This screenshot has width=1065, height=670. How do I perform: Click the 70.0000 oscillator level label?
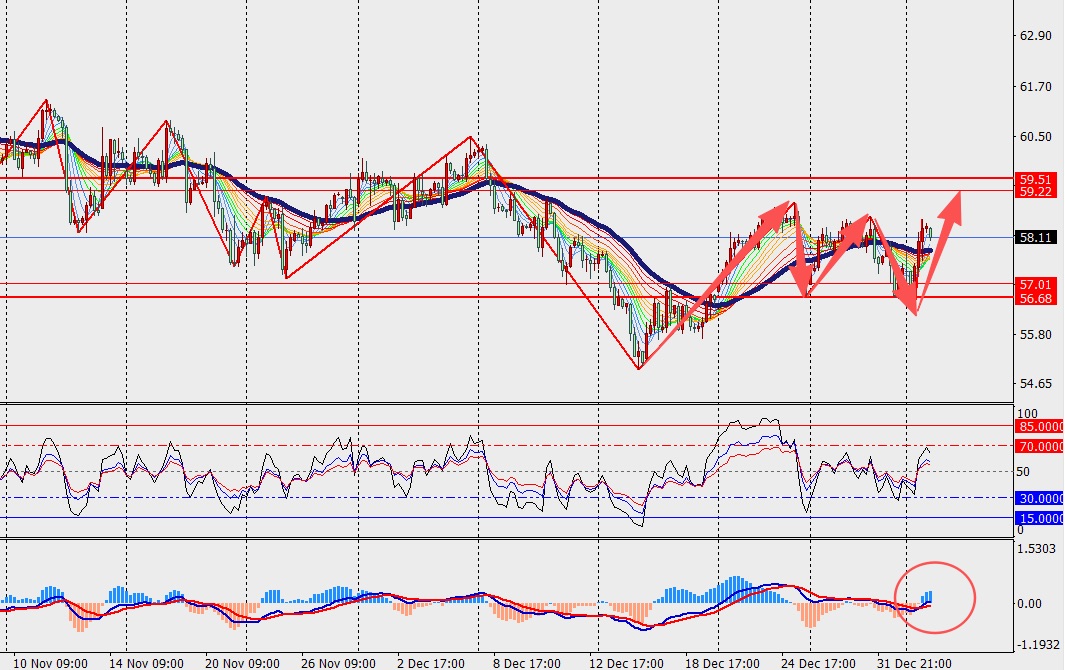[x=1040, y=446]
